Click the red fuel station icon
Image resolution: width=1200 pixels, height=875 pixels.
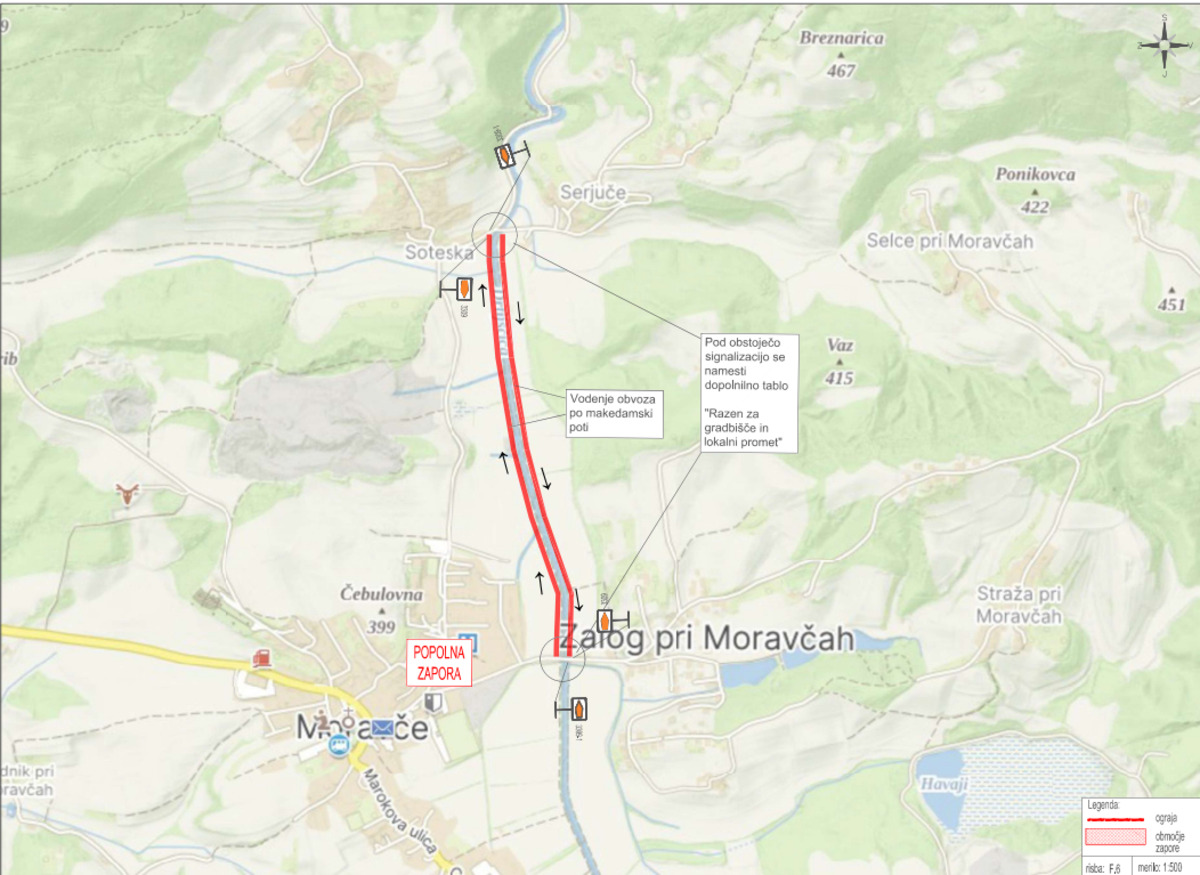point(261,657)
